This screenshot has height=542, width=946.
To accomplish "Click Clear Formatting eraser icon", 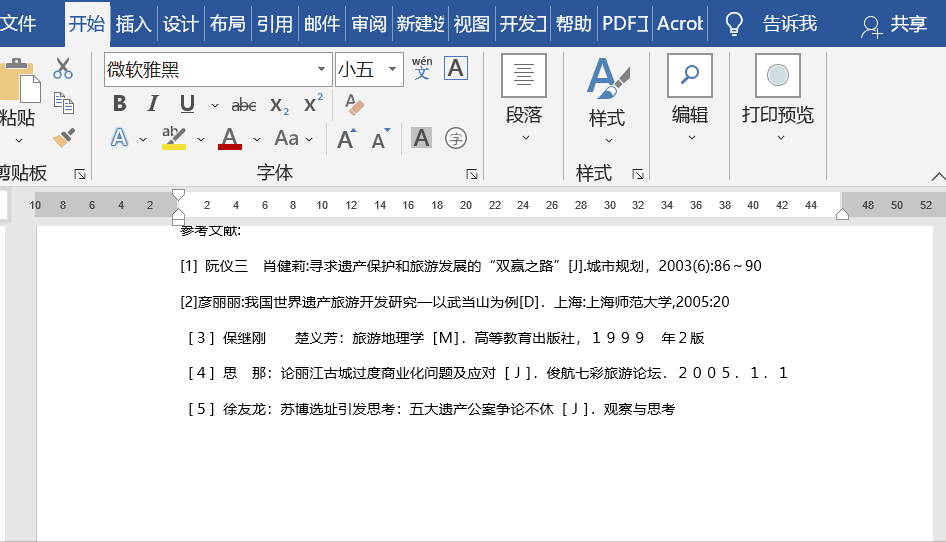I will (x=354, y=104).
